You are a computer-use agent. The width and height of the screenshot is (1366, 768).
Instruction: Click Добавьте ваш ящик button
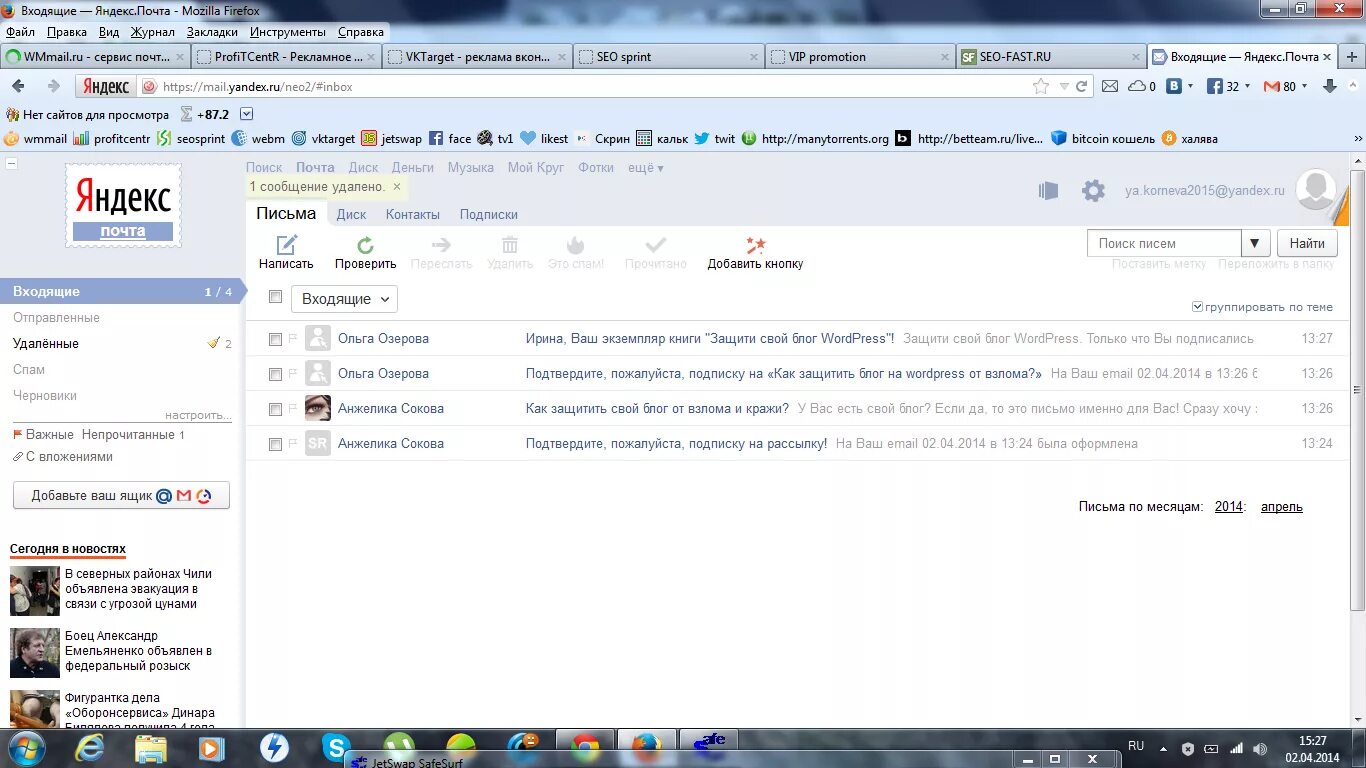[121, 495]
